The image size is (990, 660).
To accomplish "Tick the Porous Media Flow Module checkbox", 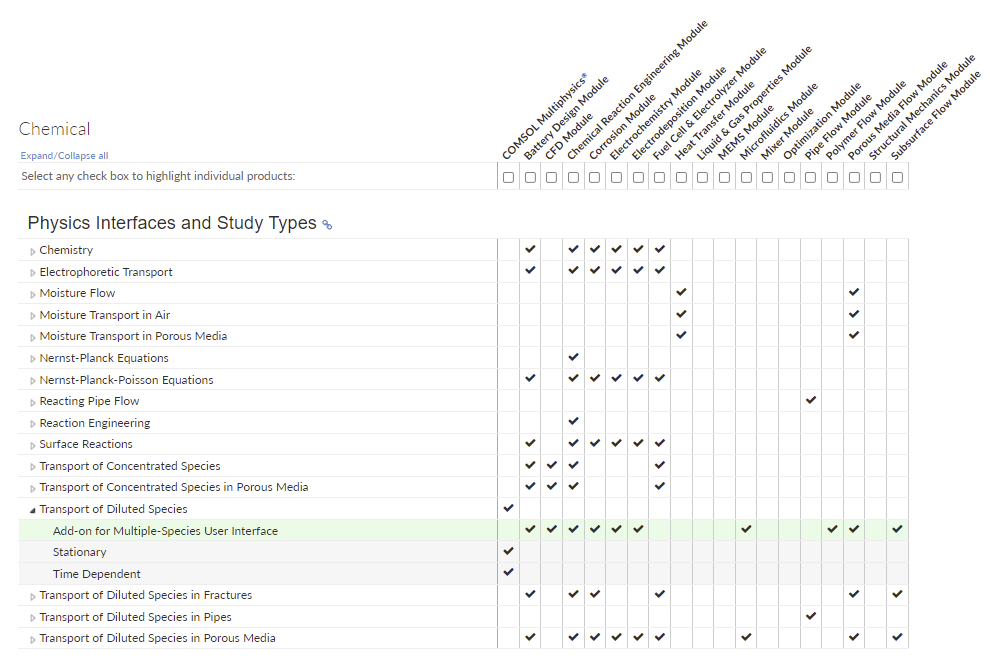I will tap(854, 177).
